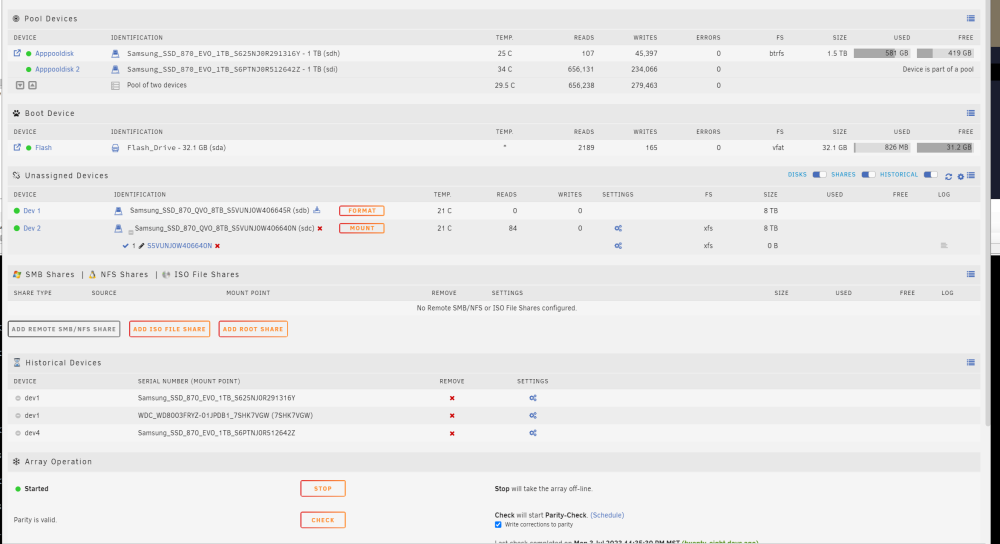1000x544 pixels.
Task: Click the 'Device is part of a pool' text
Action: coord(938,70)
